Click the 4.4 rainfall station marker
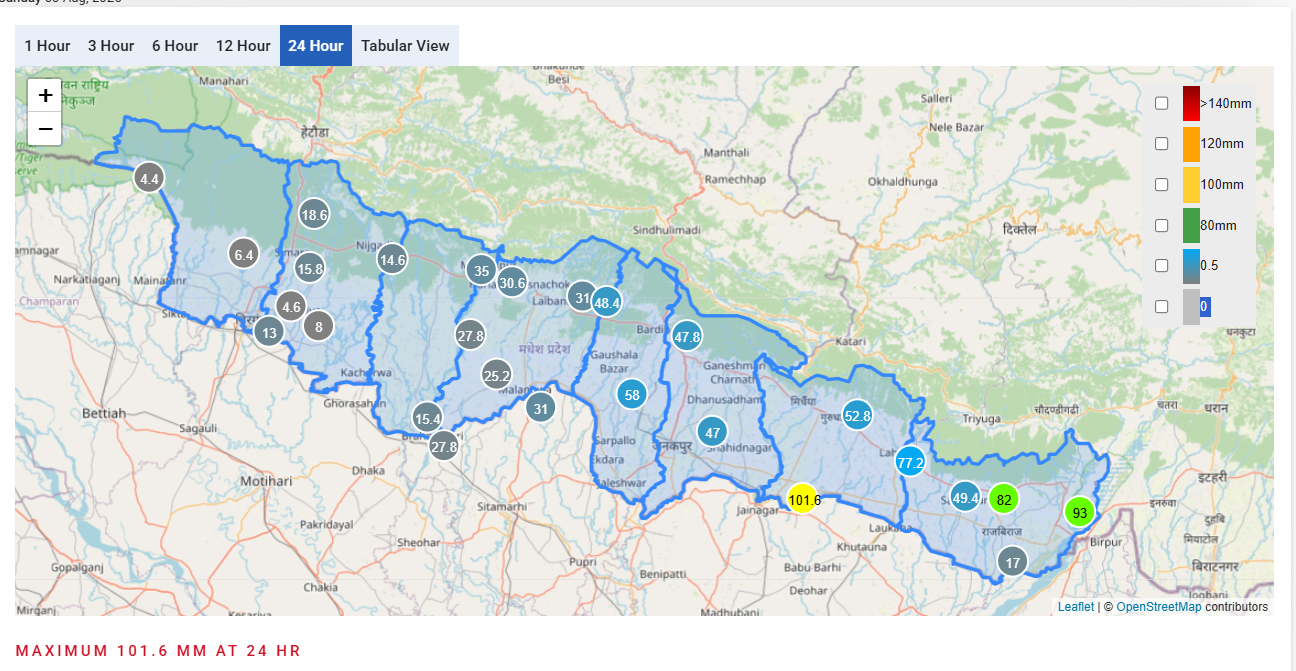The height and width of the screenshot is (671, 1296). click(x=149, y=179)
